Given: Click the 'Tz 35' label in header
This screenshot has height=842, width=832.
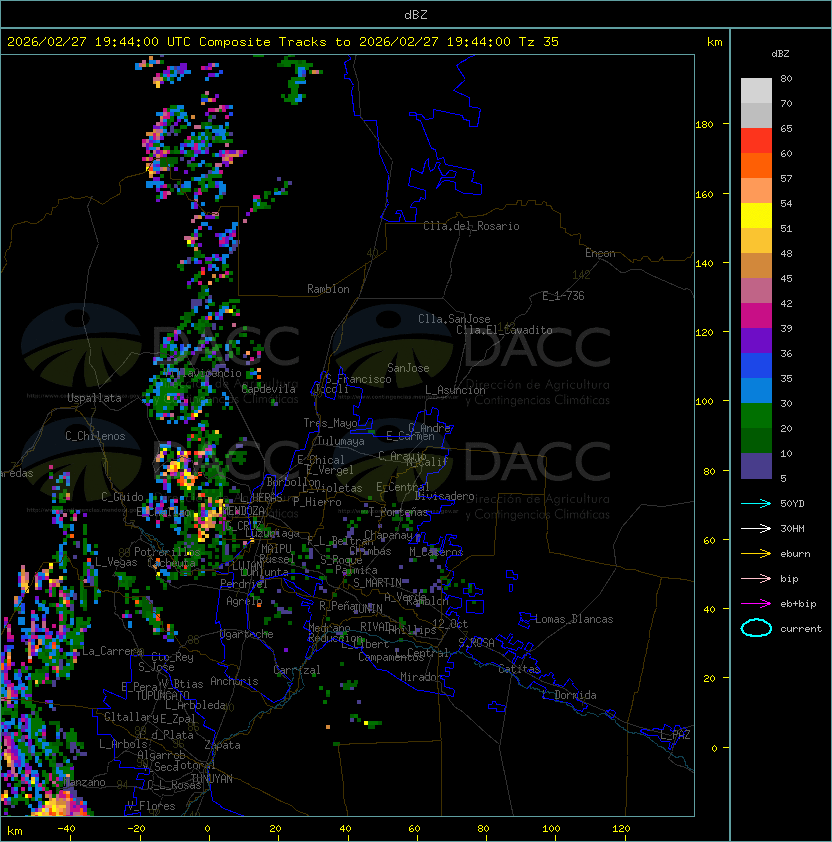Looking at the screenshot, I should 539,42.
